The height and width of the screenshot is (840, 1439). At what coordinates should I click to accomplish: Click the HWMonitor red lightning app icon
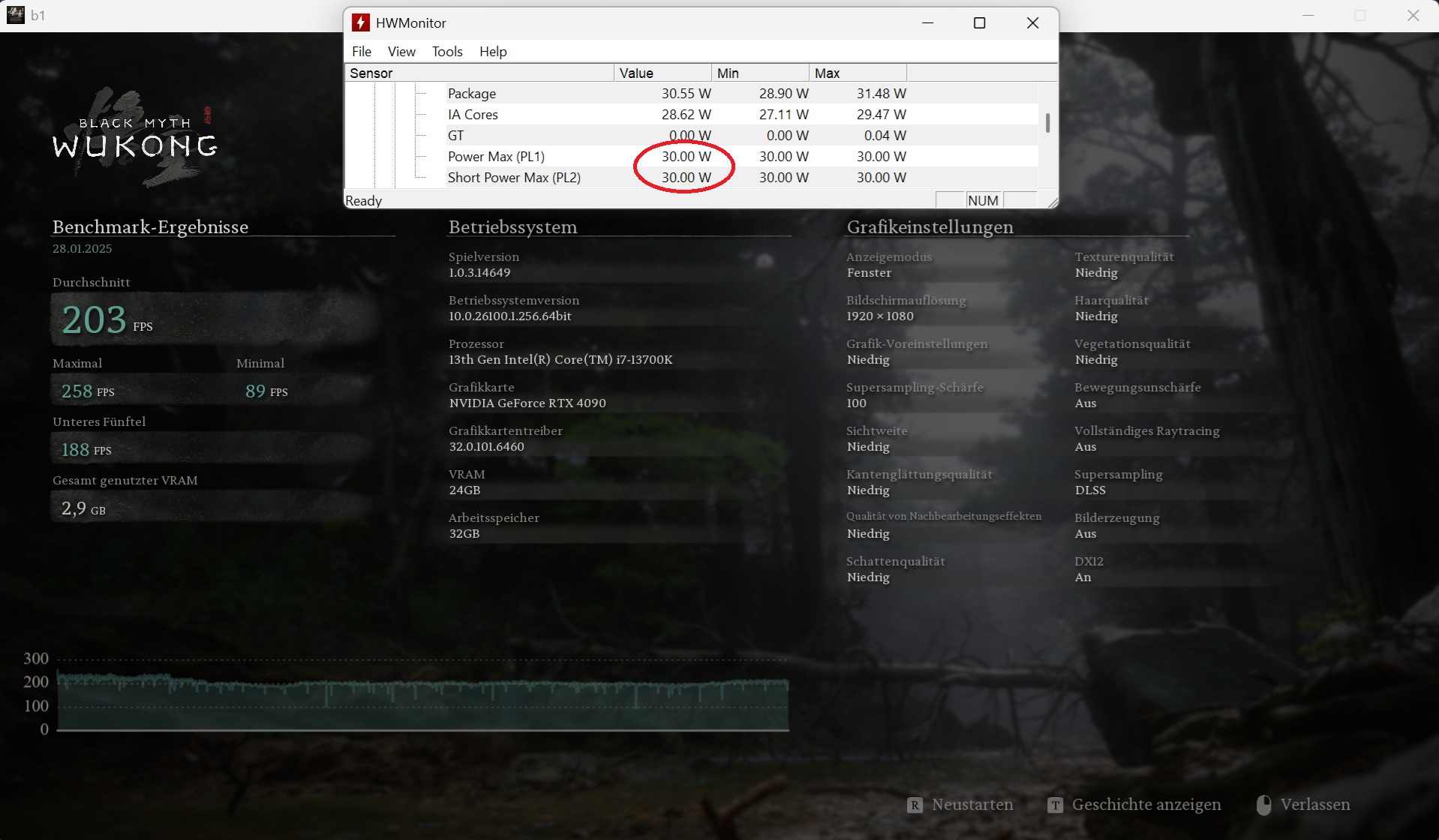pyautogui.click(x=361, y=22)
